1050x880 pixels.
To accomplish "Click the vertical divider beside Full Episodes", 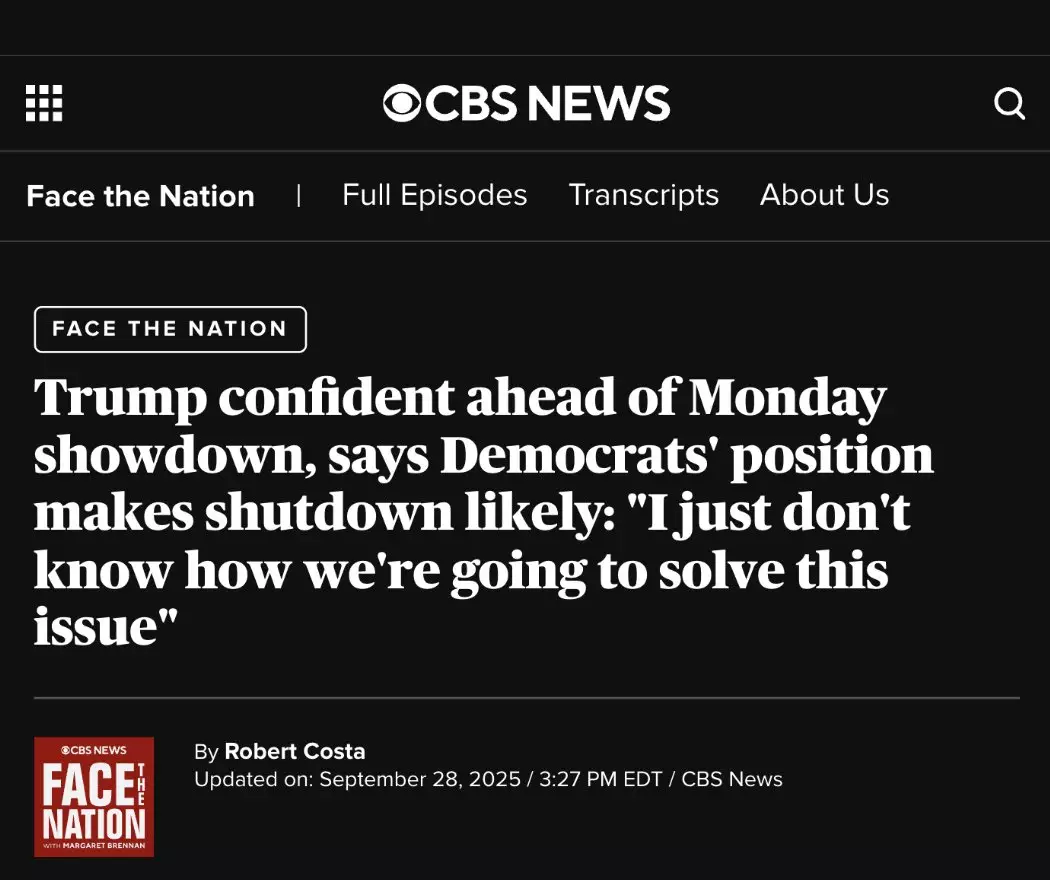I will pos(299,196).
